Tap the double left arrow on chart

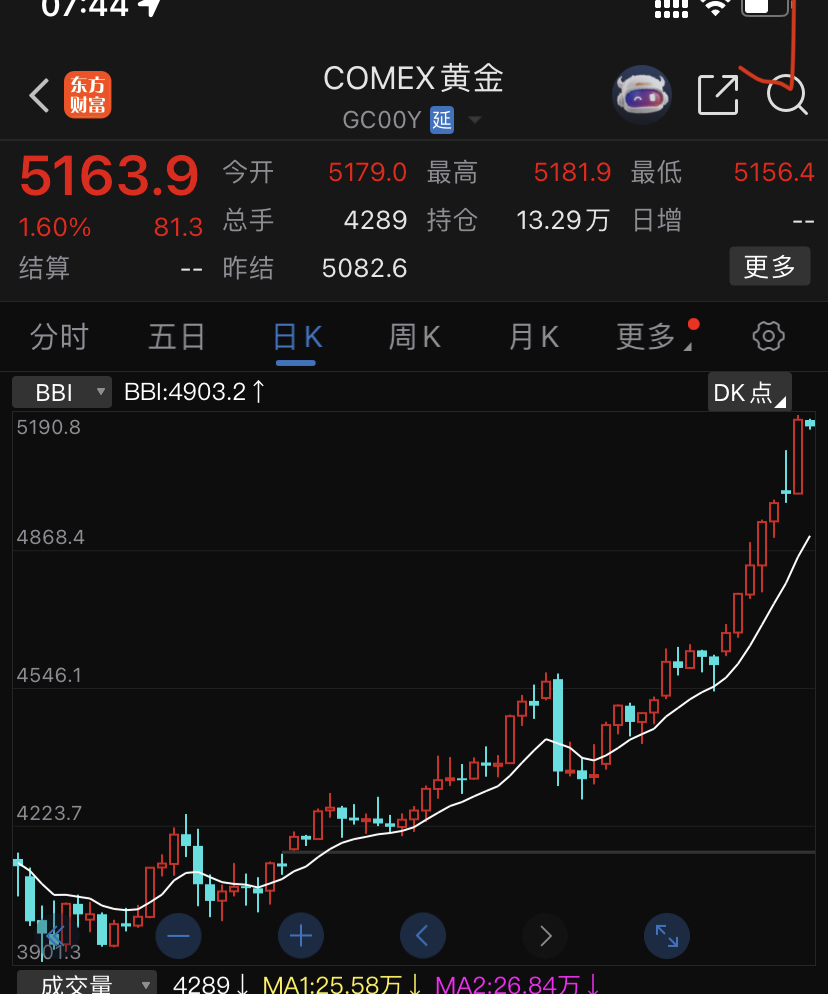[x=55, y=936]
